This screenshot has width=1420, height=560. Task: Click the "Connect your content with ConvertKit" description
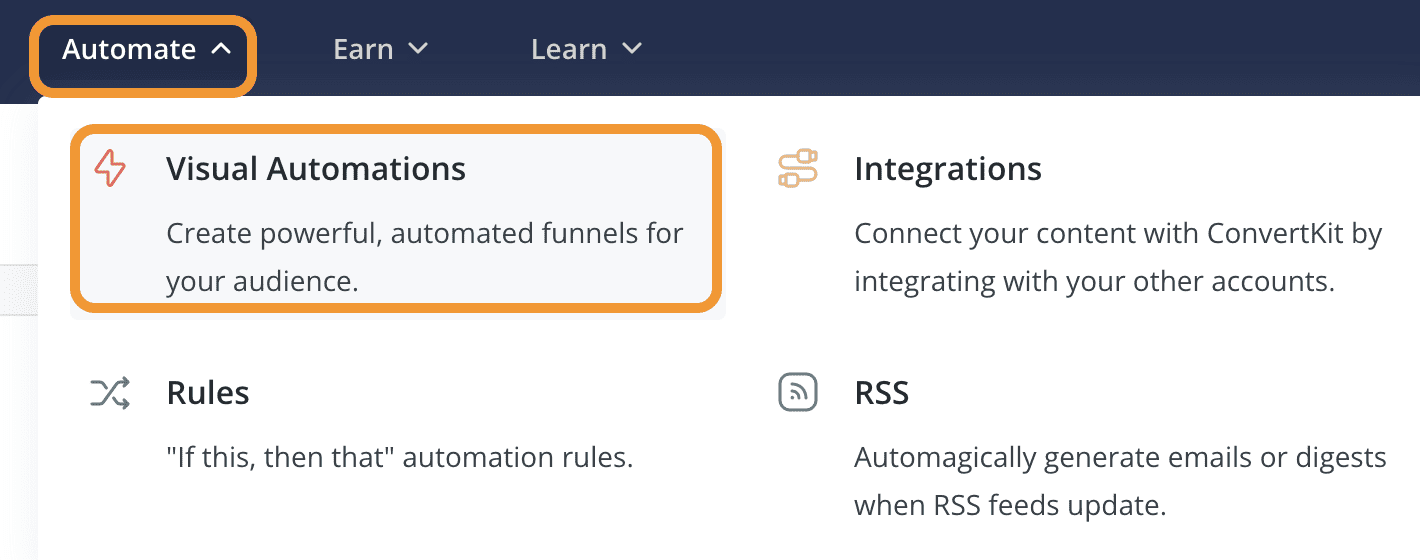click(x=1117, y=234)
